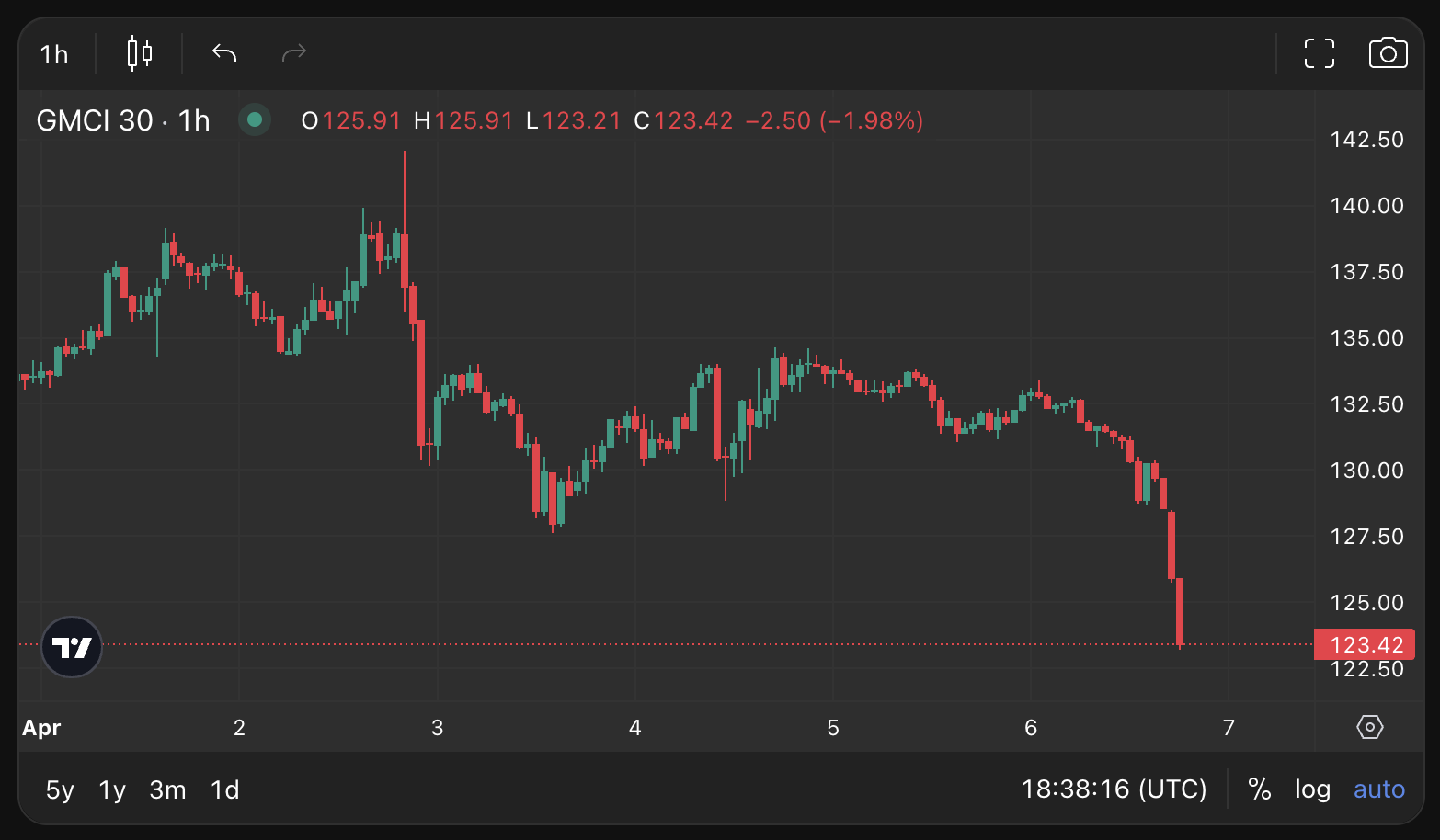
Task: Click the redo arrow icon
Action: pyautogui.click(x=293, y=53)
